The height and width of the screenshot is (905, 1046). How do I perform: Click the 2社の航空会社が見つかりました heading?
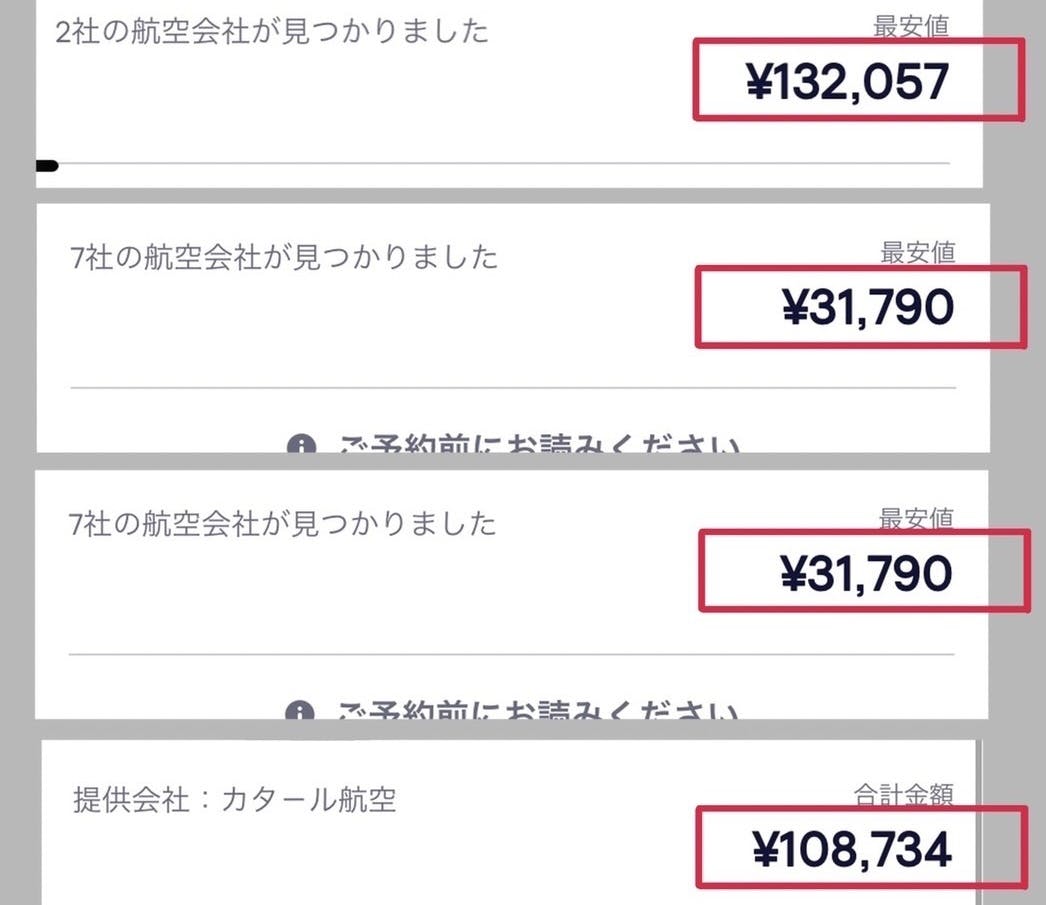click(272, 32)
